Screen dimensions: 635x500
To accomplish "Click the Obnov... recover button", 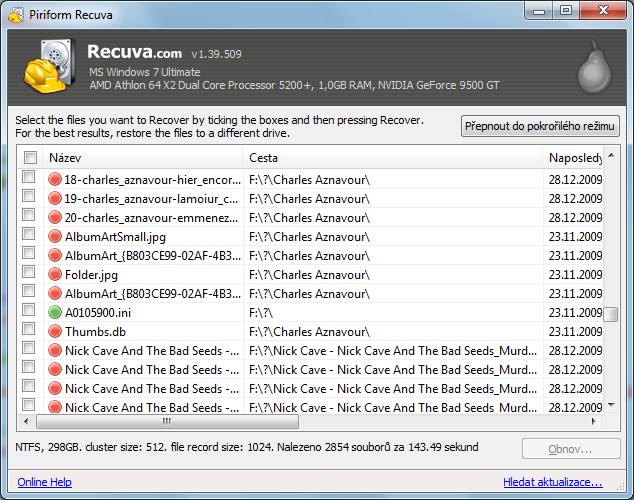I will click(571, 449).
